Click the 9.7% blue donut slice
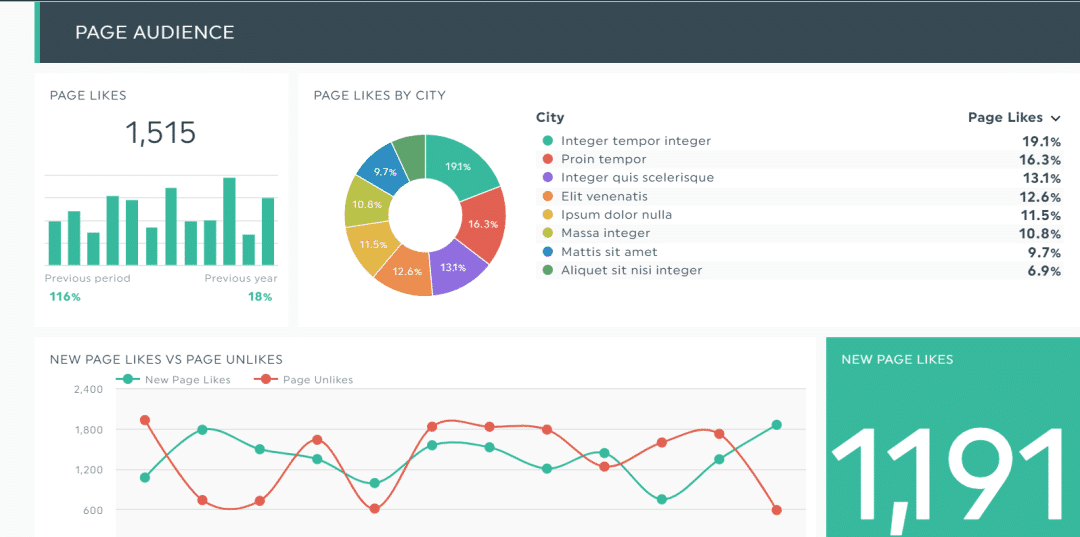 [x=383, y=171]
